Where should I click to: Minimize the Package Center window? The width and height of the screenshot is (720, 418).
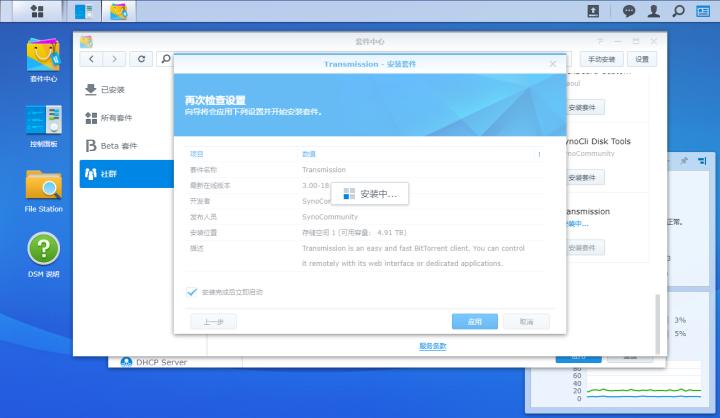tap(618, 41)
